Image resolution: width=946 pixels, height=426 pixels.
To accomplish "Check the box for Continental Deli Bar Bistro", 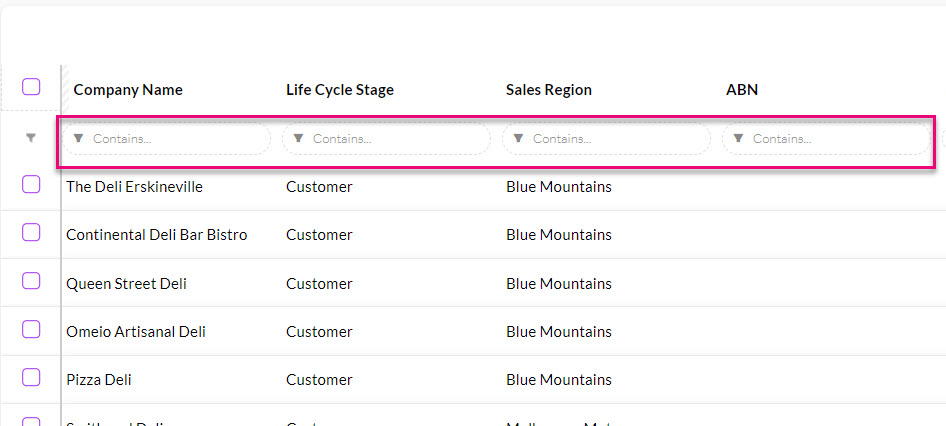I will (31, 232).
